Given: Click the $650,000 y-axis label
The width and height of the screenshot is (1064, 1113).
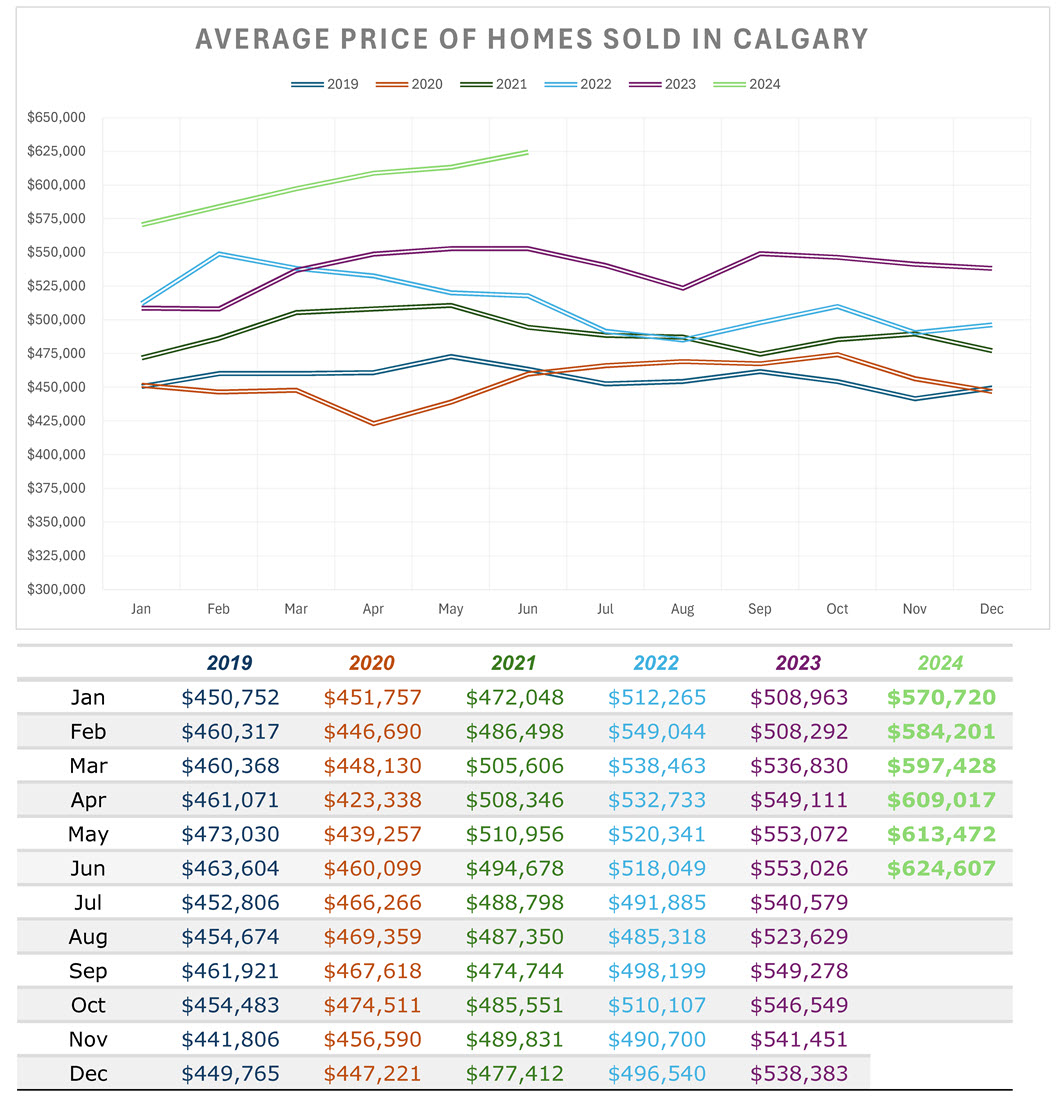Looking at the screenshot, I should [58, 118].
